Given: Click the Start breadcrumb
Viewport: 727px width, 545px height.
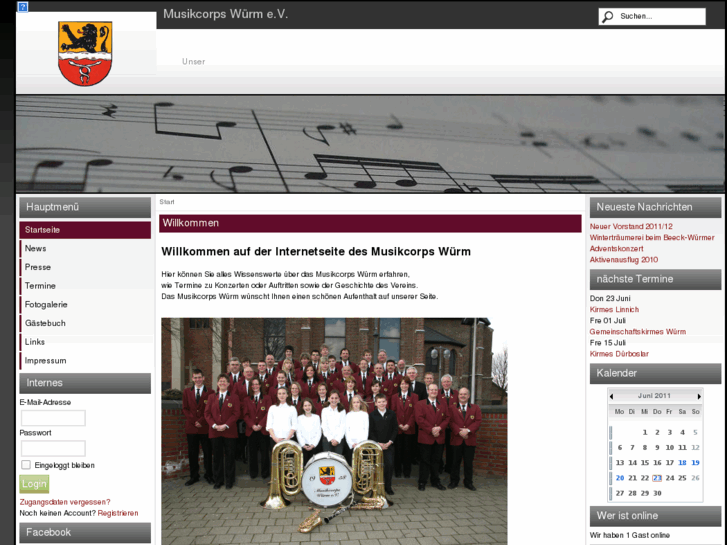Looking at the screenshot, I should 167,202.
